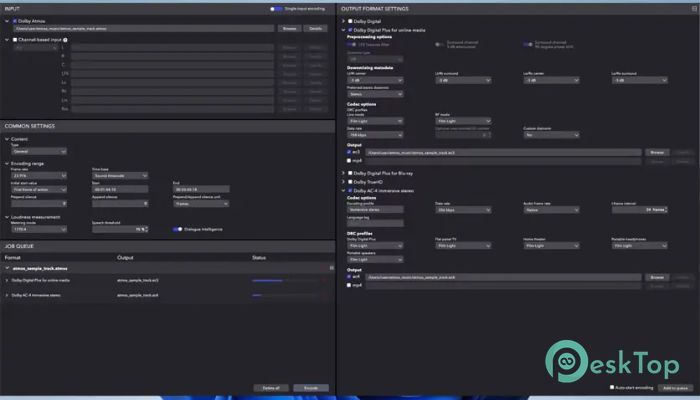Expand Dolby AC-4 immersive stereo job row
Image resolution: width=700 pixels, height=400 pixels.
[x=7, y=295]
